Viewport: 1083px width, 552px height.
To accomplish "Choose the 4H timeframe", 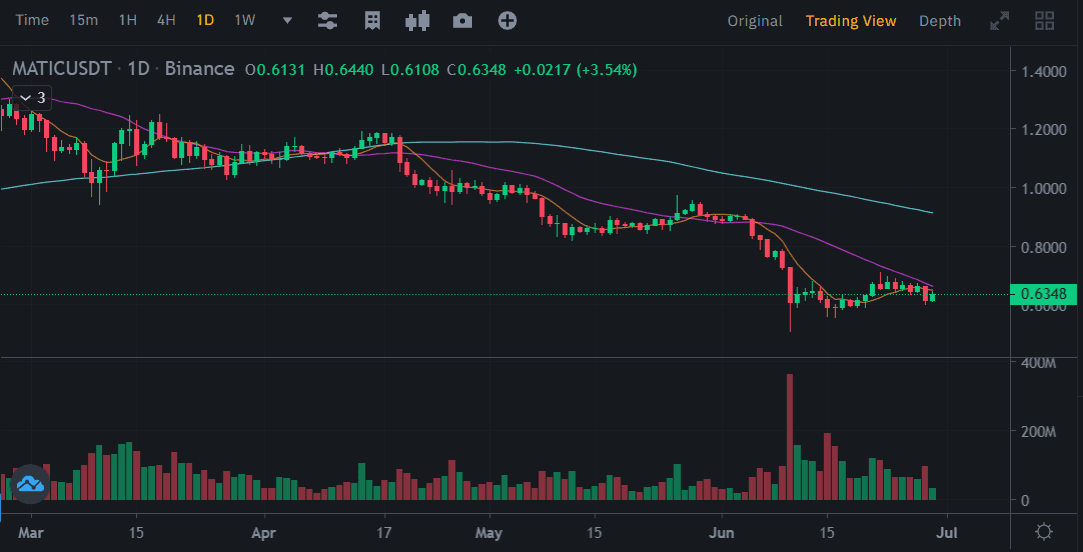I will tap(166, 20).
